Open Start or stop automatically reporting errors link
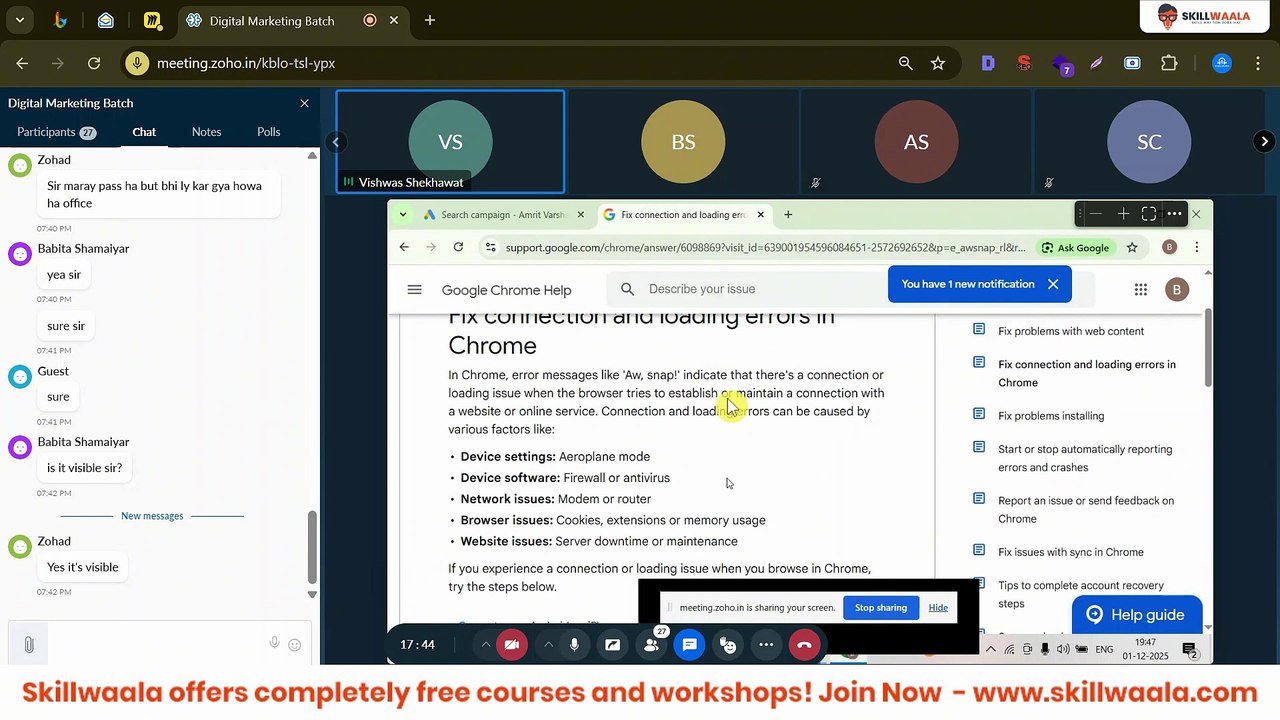Viewport: 1280px width, 720px height. coord(1085,458)
